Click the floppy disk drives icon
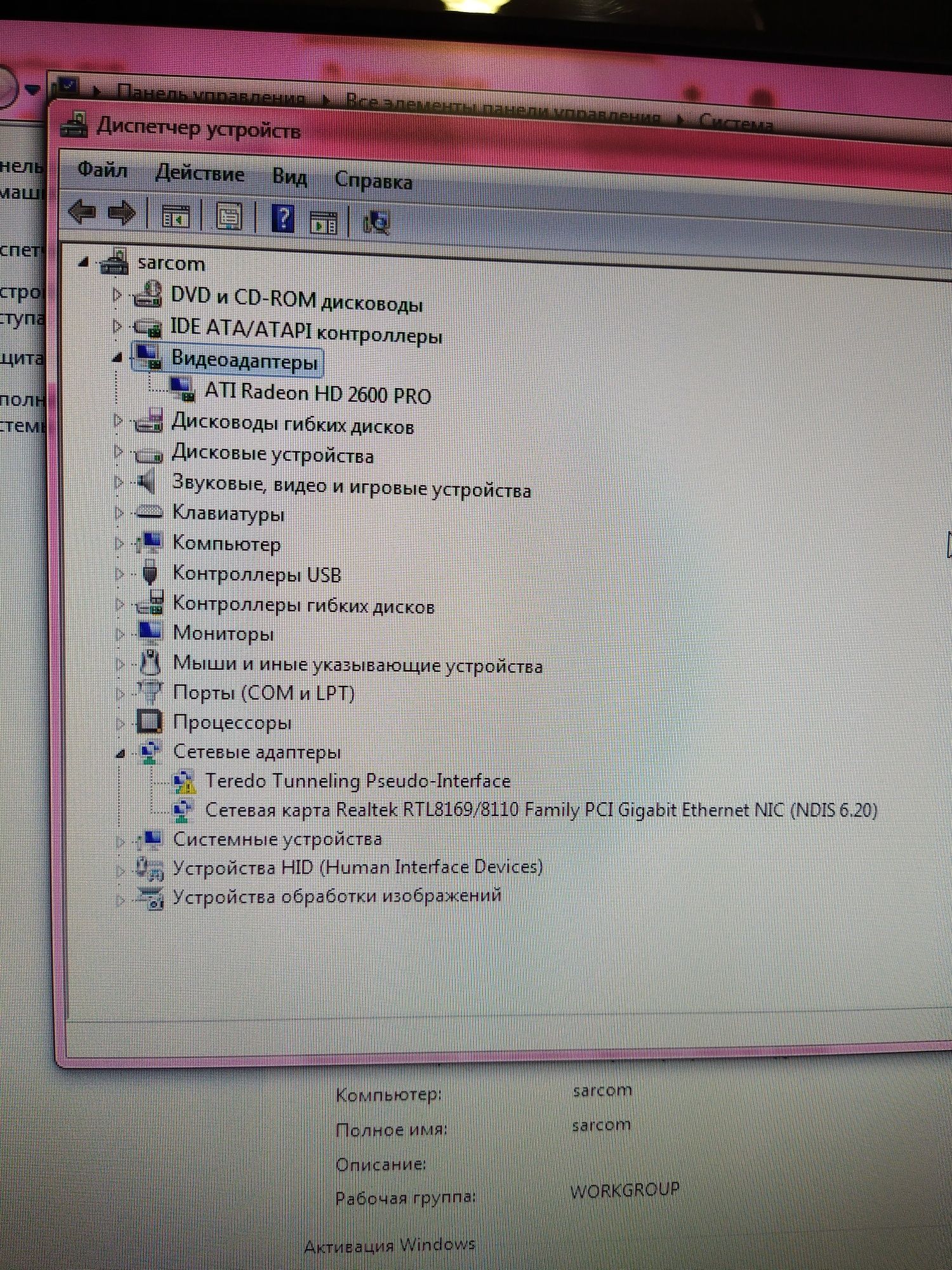Viewport: 952px width, 1270px height. pos(149,420)
